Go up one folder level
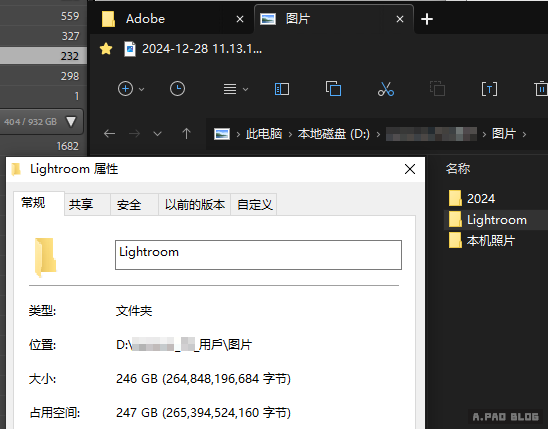The height and width of the screenshot is (429, 548). (186, 133)
